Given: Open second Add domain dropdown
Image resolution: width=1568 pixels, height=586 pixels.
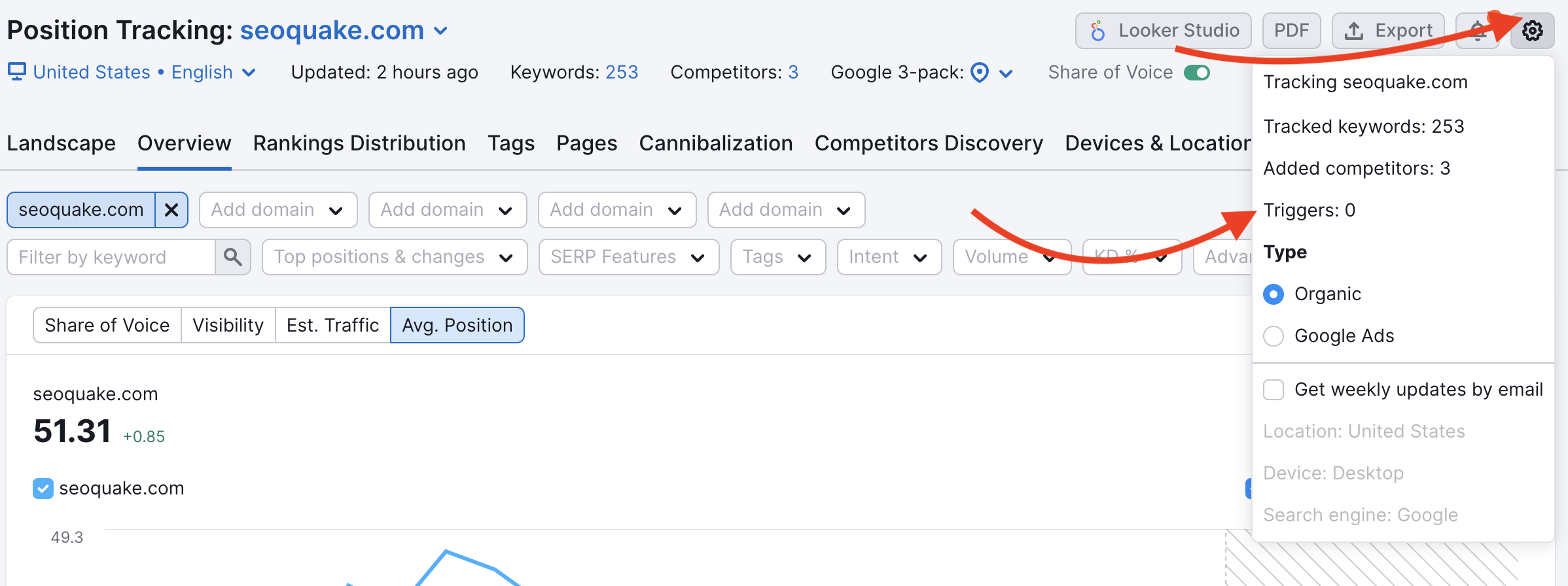Looking at the screenshot, I should [x=448, y=210].
